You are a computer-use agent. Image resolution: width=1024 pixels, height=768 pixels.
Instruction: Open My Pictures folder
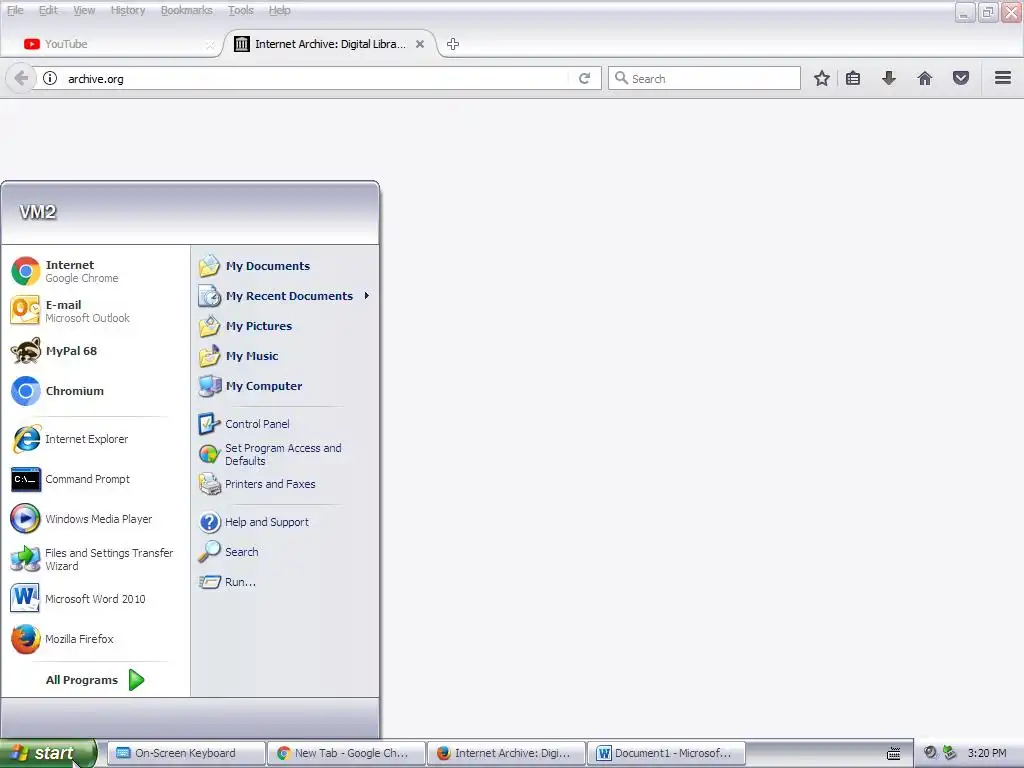pyautogui.click(x=285, y=326)
